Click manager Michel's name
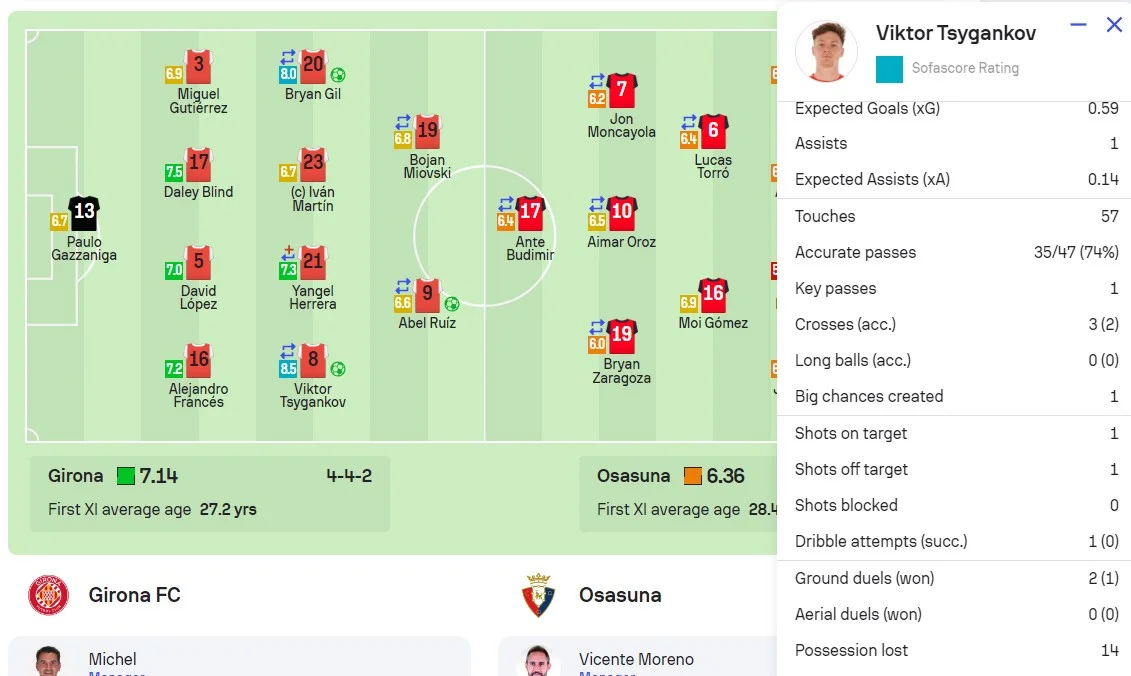Viewport: 1131px width, 676px height. click(x=112, y=659)
